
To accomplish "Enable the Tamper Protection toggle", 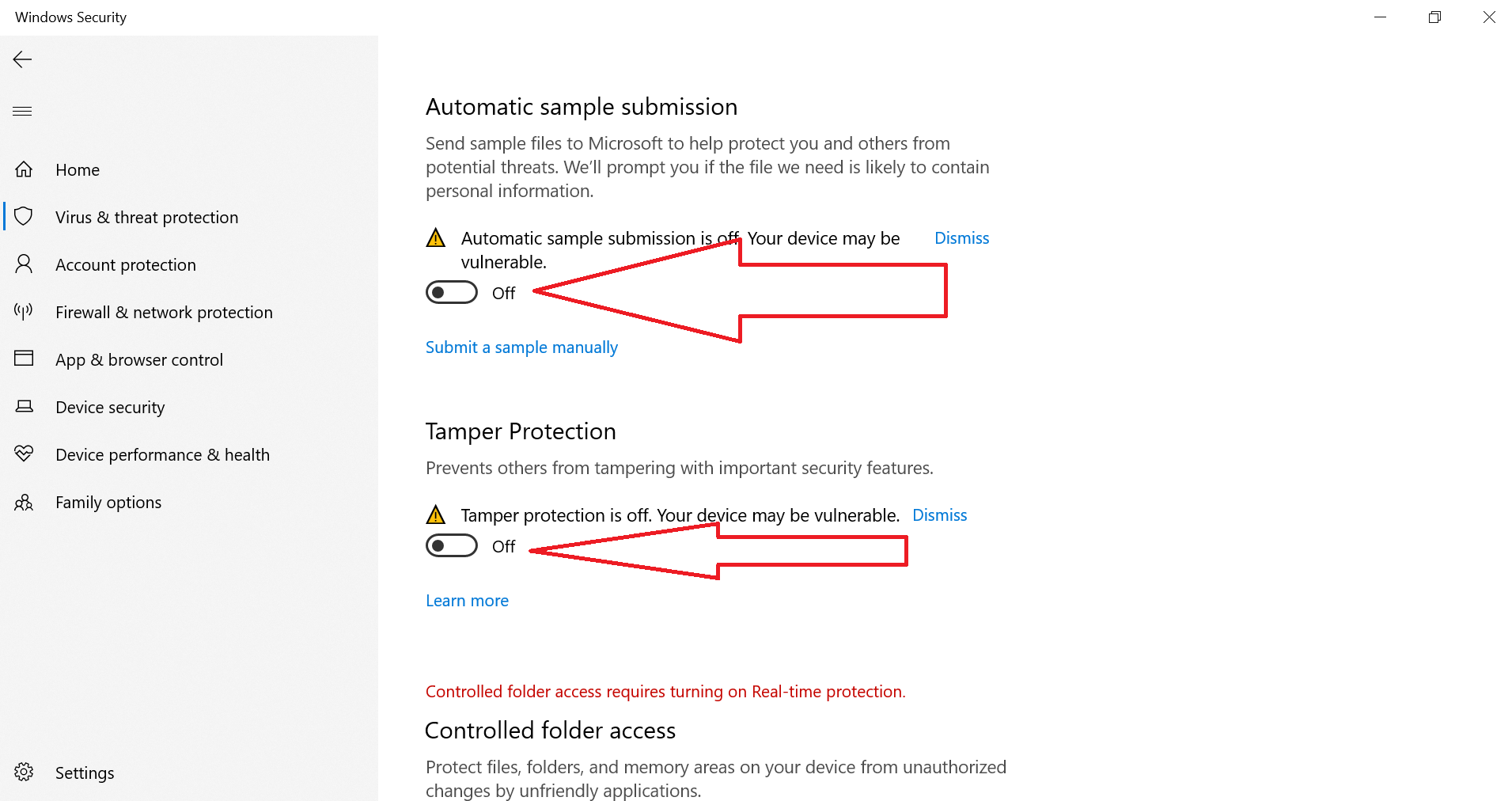I will pyautogui.click(x=452, y=545).
